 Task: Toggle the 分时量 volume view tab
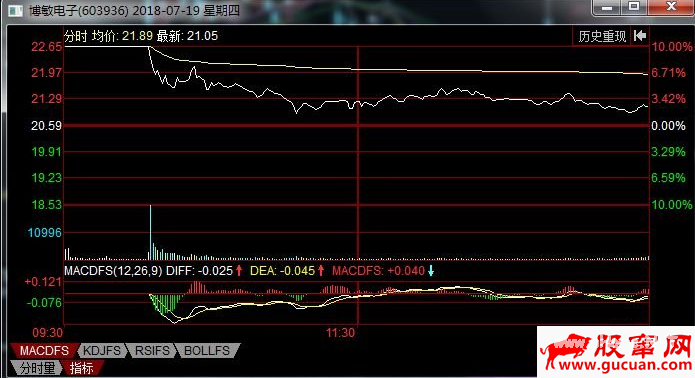(37, 368)
